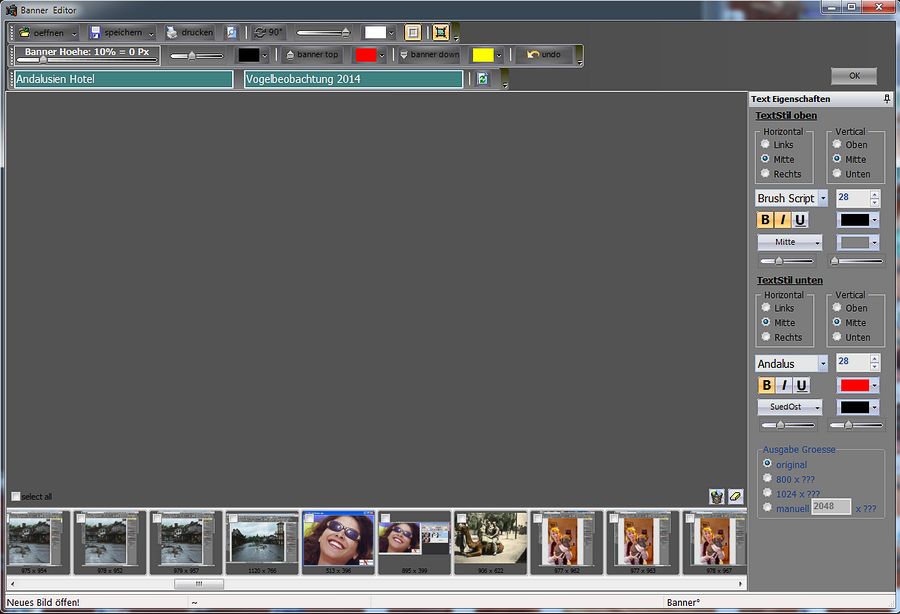Toggle italic in TextStil oben
This screenshot has height=614, width=900.
point(783,220)
